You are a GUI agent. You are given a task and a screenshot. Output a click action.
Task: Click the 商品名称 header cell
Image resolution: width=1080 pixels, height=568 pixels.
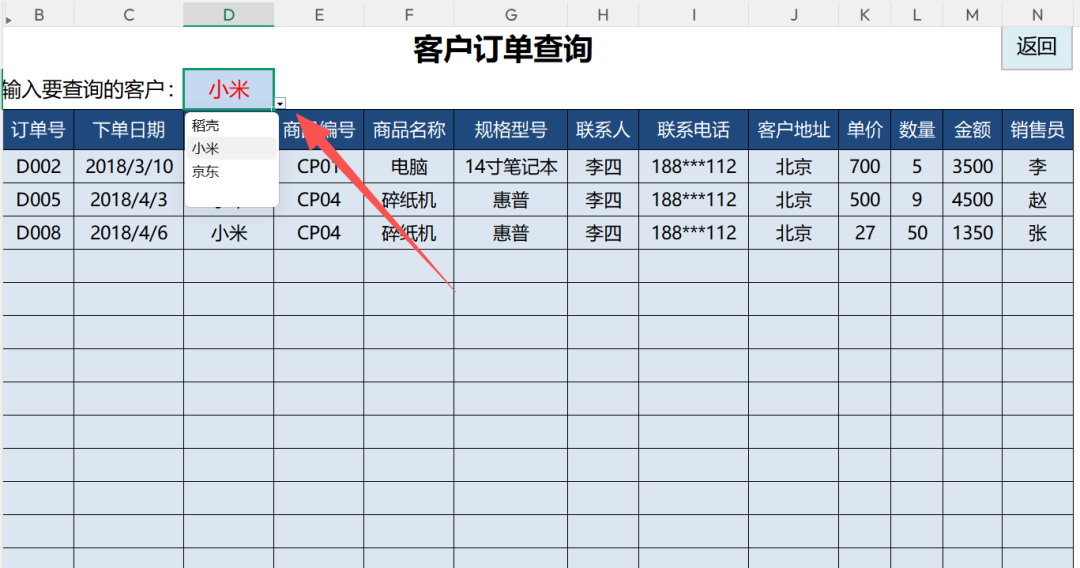pos(408,130)
